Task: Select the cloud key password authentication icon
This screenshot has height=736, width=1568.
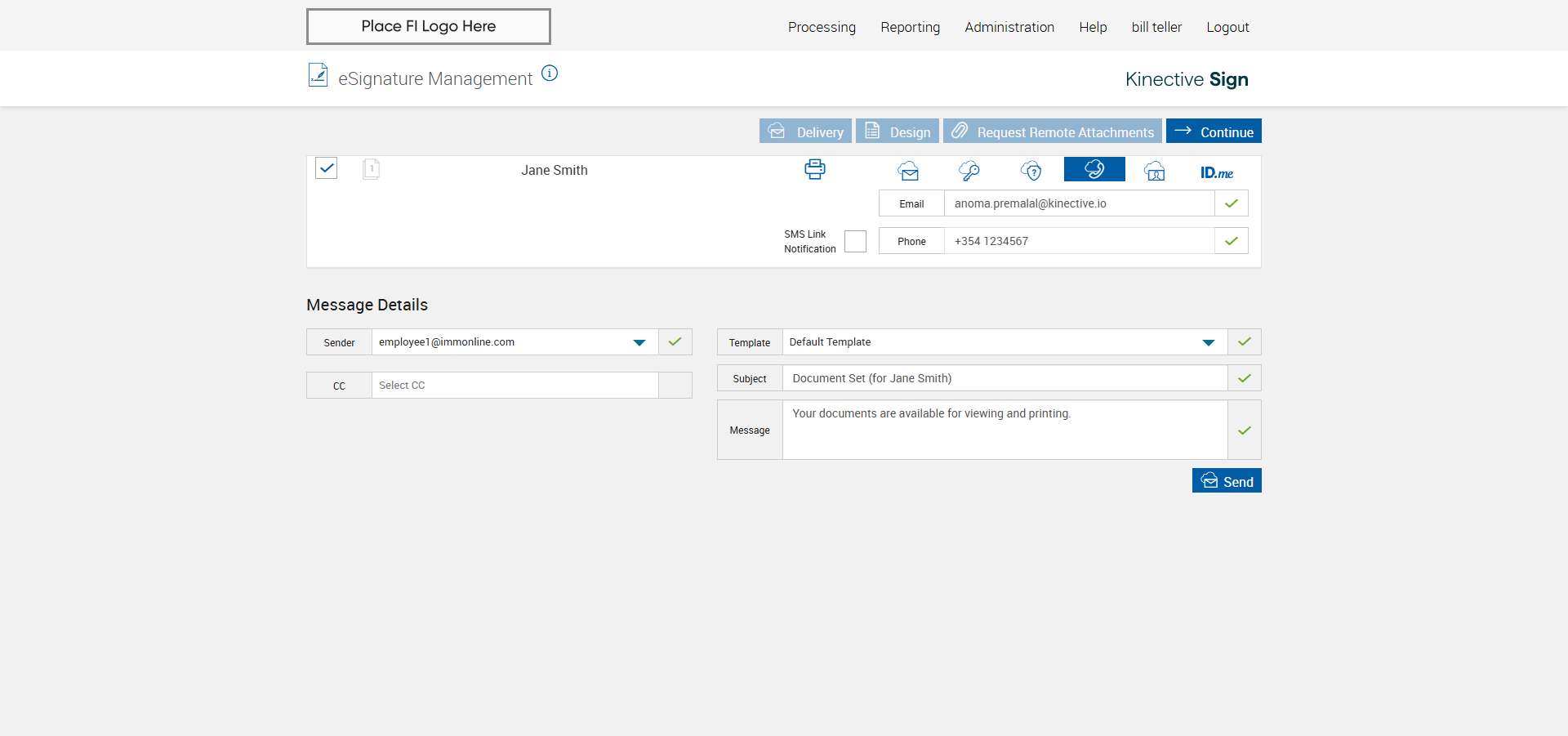Action: pyautogui.click(x=969, y=171)
